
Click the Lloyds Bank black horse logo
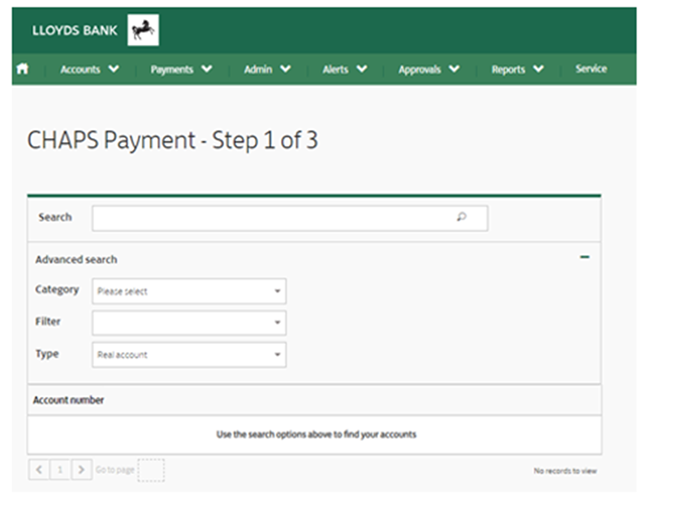point(143,31)
